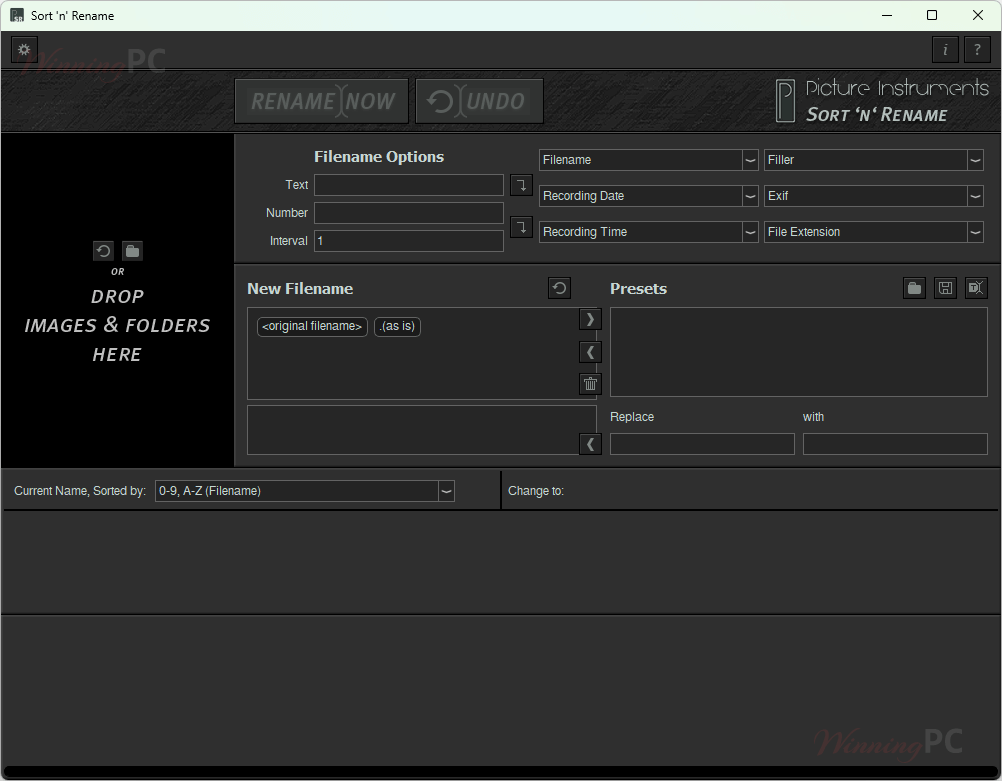Delete filename element with the trash icon
This screenshot has width=1002, height=781.
click(x=590, y=384)
